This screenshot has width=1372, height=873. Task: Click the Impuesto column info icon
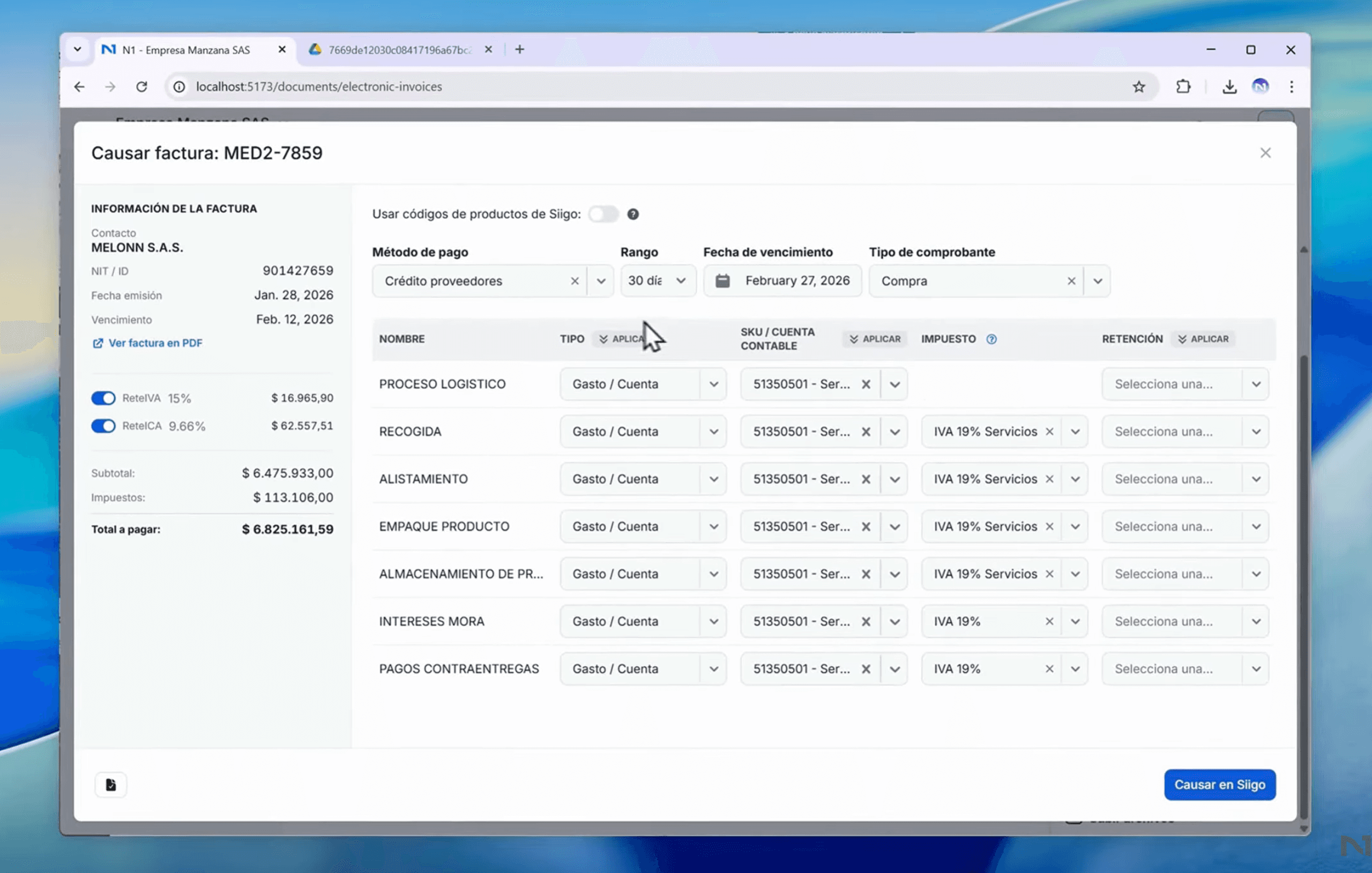991,339
